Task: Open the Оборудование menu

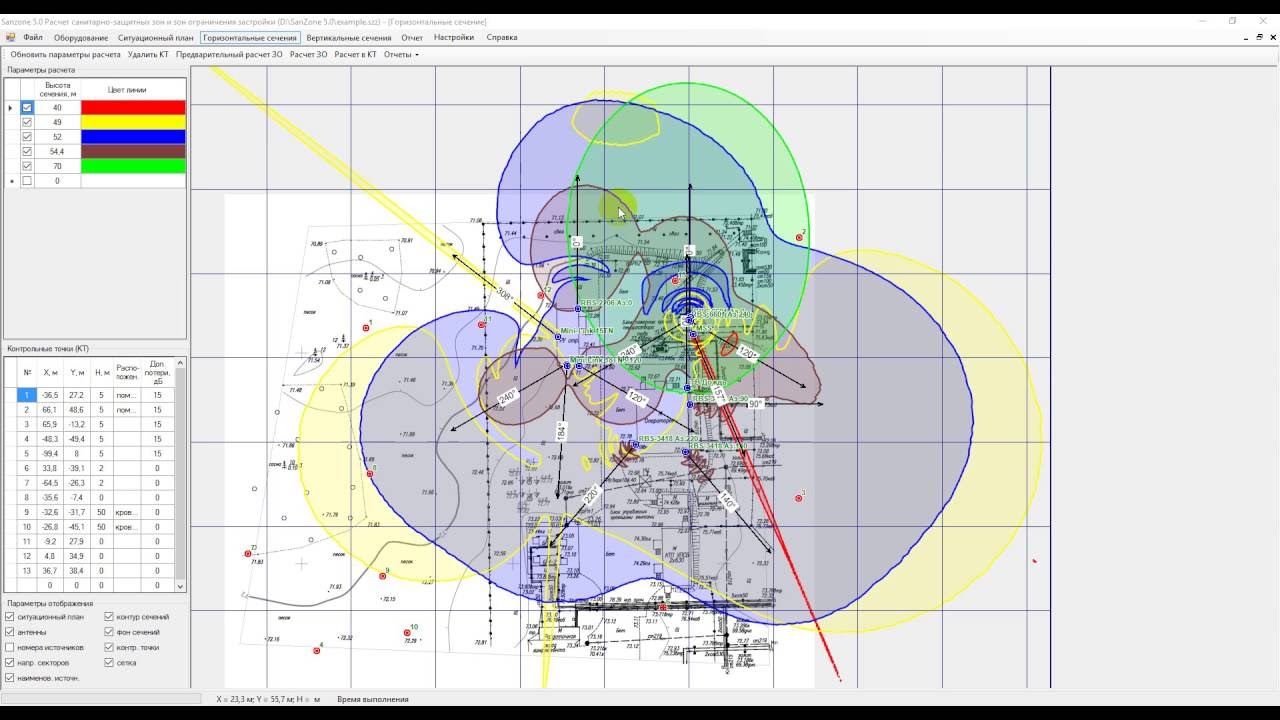Action: [81, 37]
